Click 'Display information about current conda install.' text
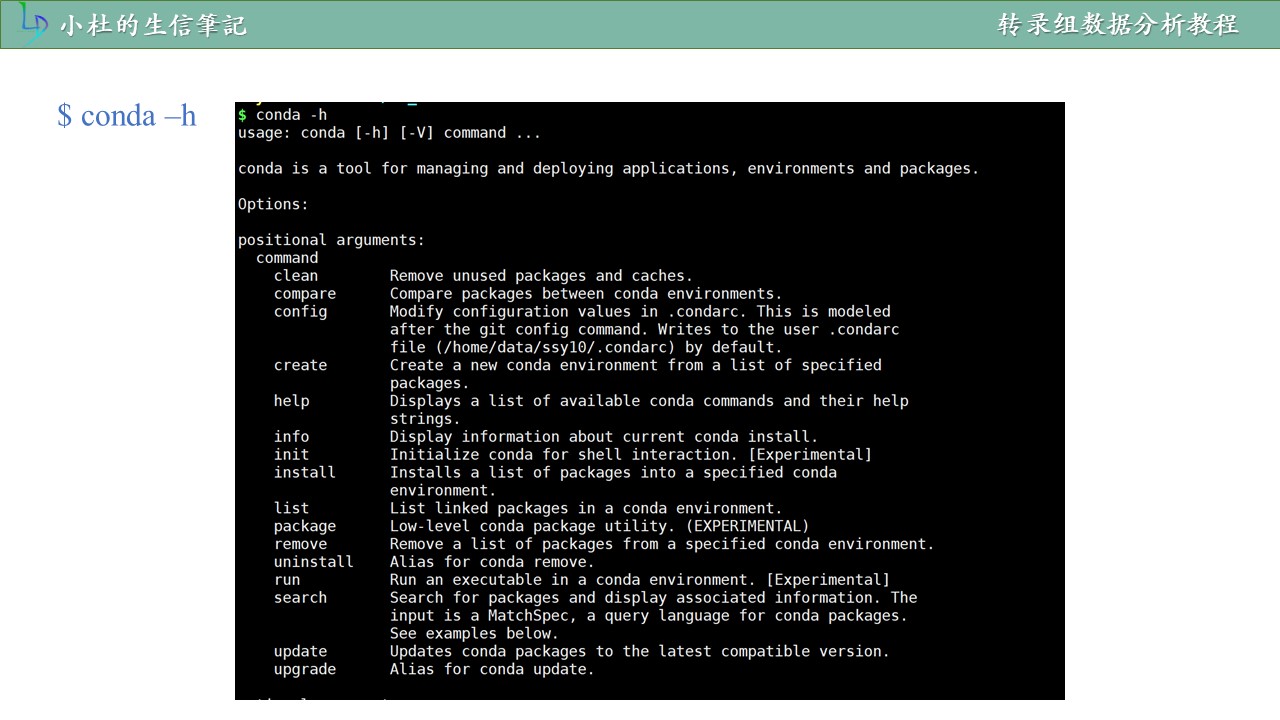The image size is (1280, 720). [x=604, y=437]
